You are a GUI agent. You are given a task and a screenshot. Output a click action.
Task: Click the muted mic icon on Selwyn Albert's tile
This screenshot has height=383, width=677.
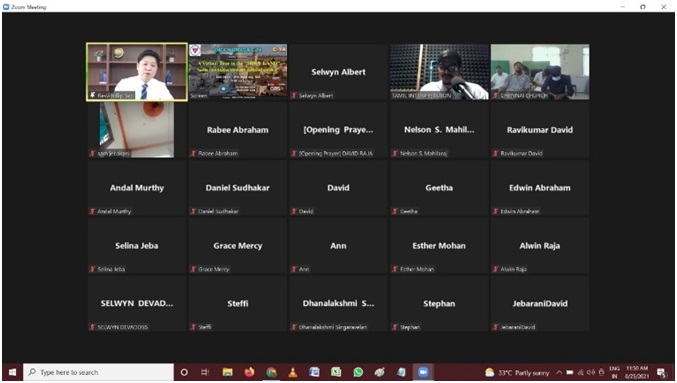[x=294, y=95]
